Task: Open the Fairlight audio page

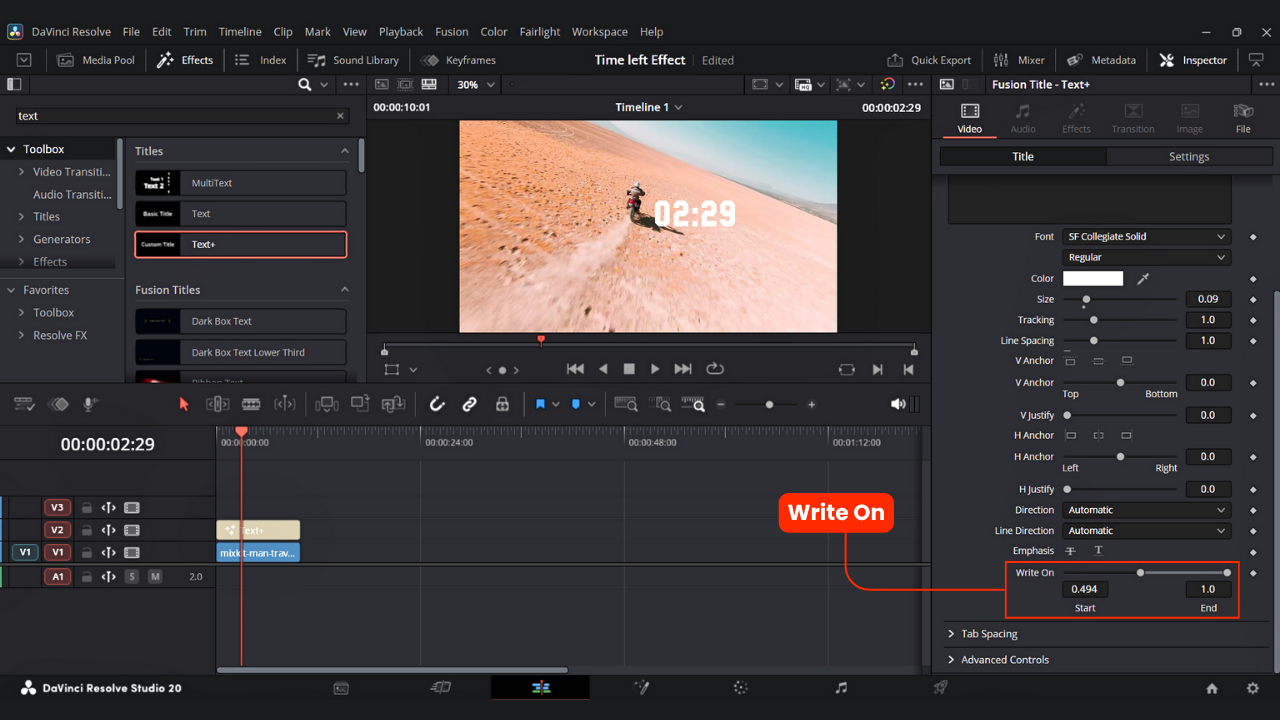Action: click(x=840, y=687)
